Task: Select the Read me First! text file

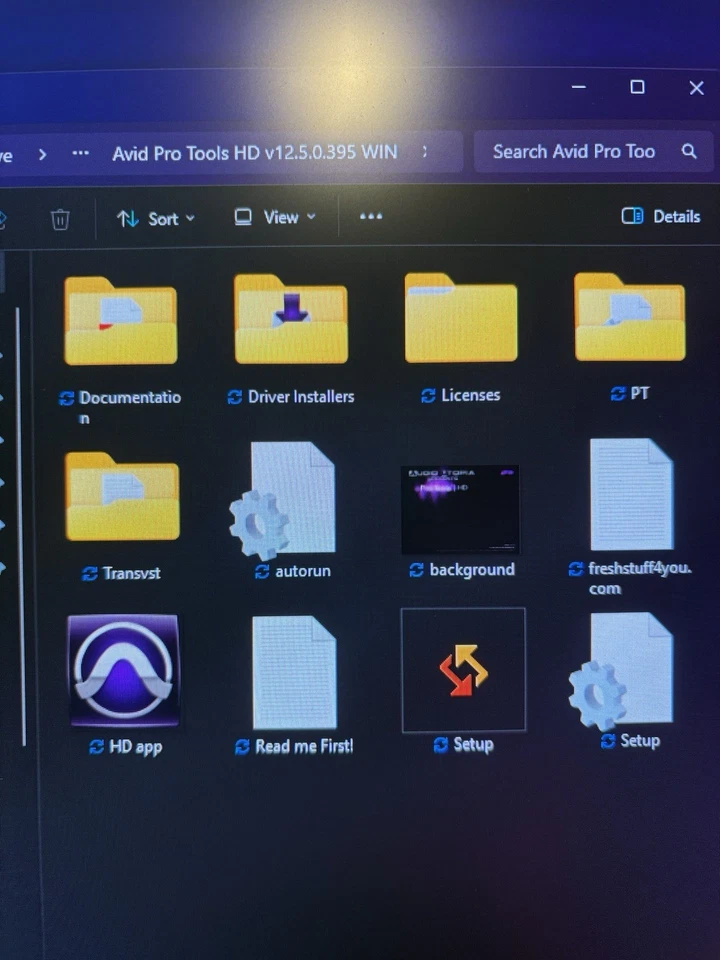Action: (294, 672)
